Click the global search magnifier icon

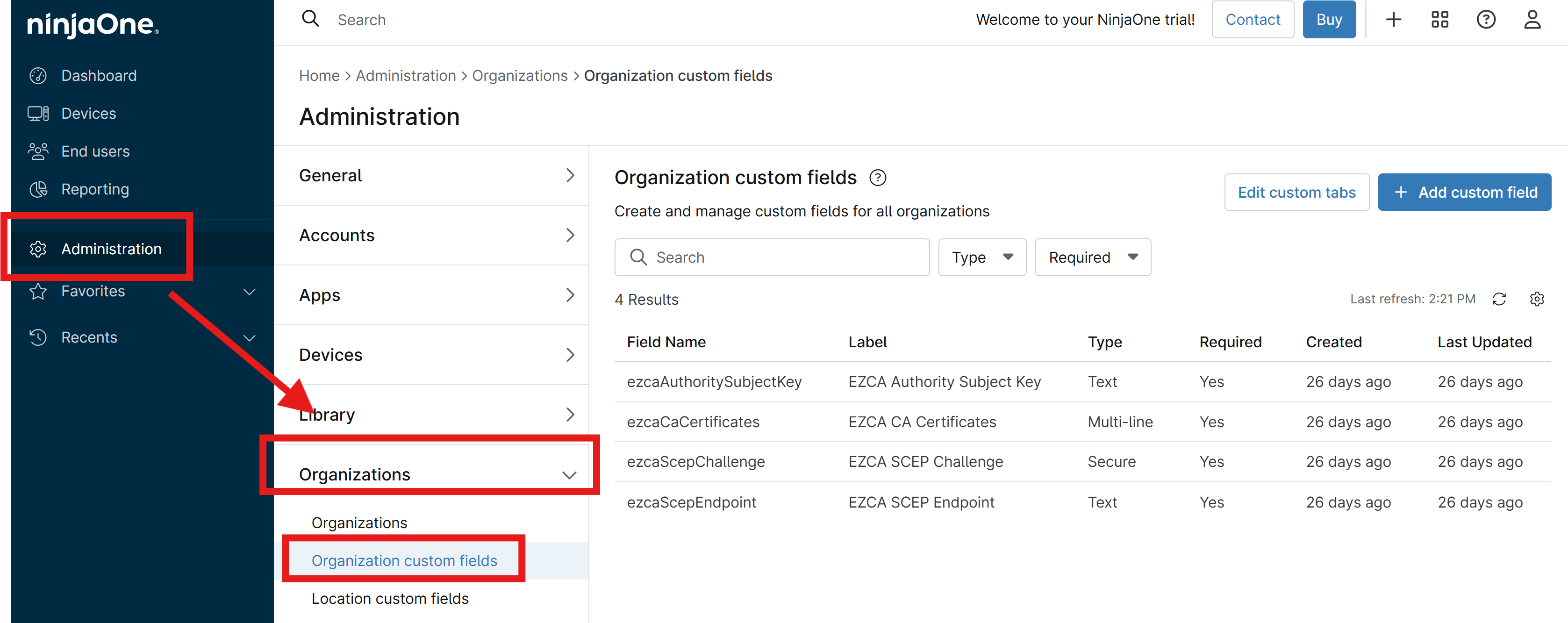(x=310, y=19)
